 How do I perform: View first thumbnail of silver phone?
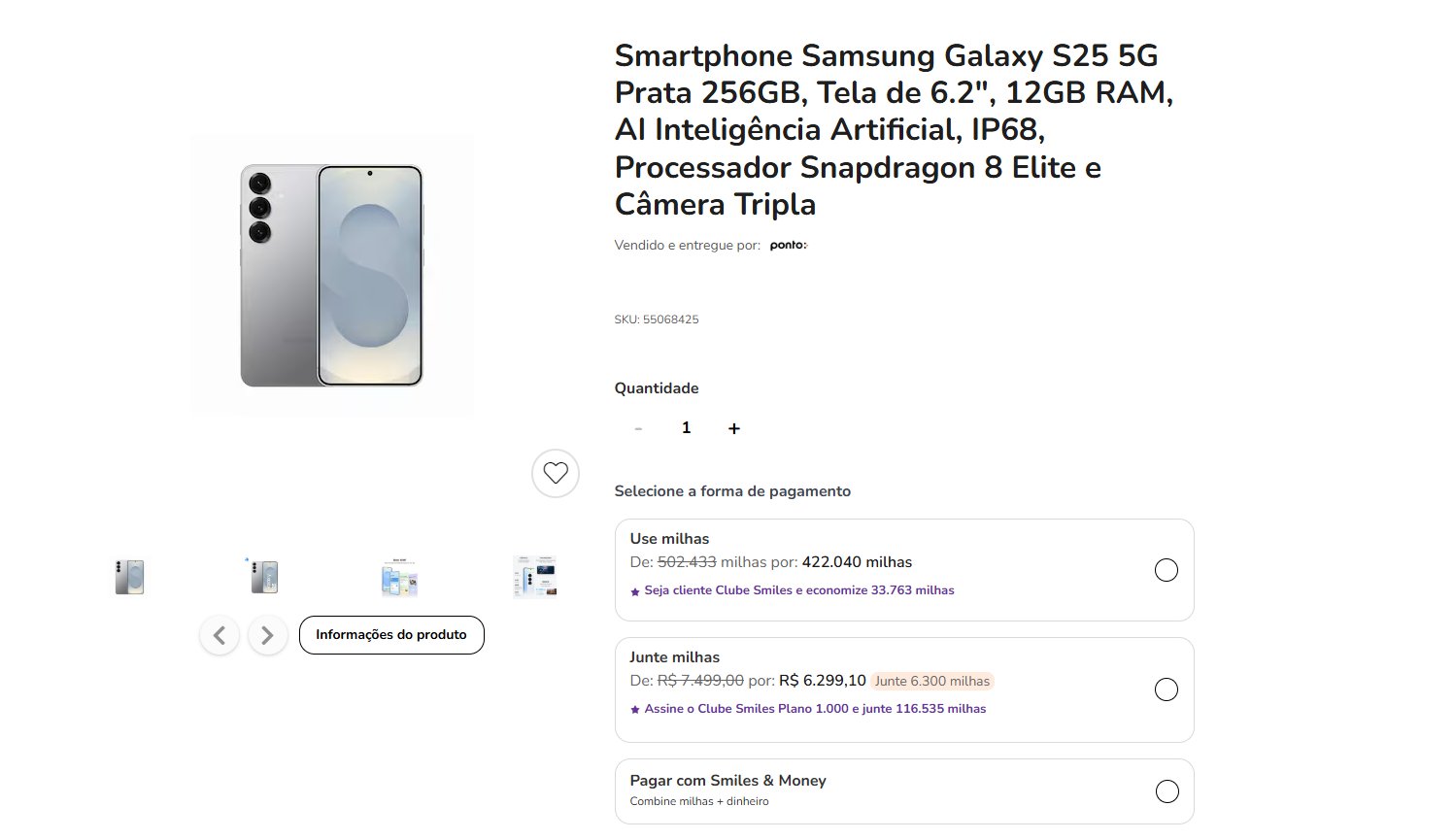[129, 577]
